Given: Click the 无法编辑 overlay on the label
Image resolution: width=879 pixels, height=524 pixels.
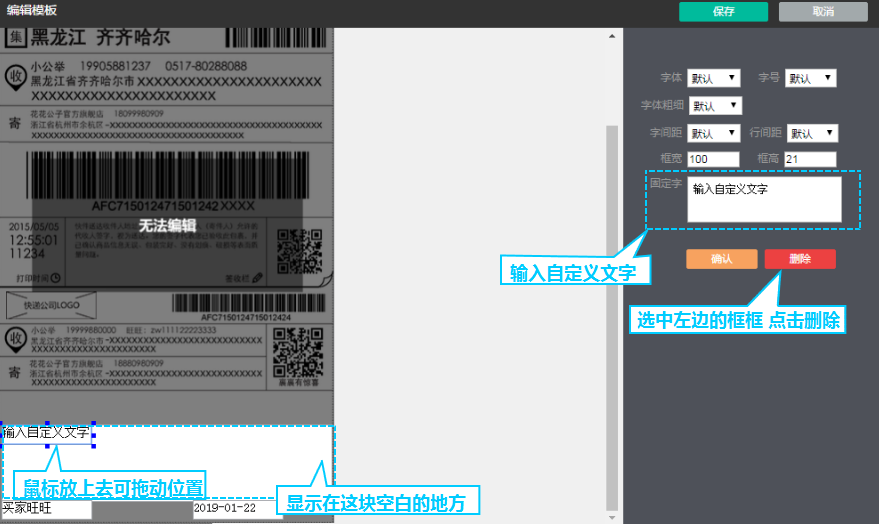Looking at the screenshot, I should (x=167, y=226).
